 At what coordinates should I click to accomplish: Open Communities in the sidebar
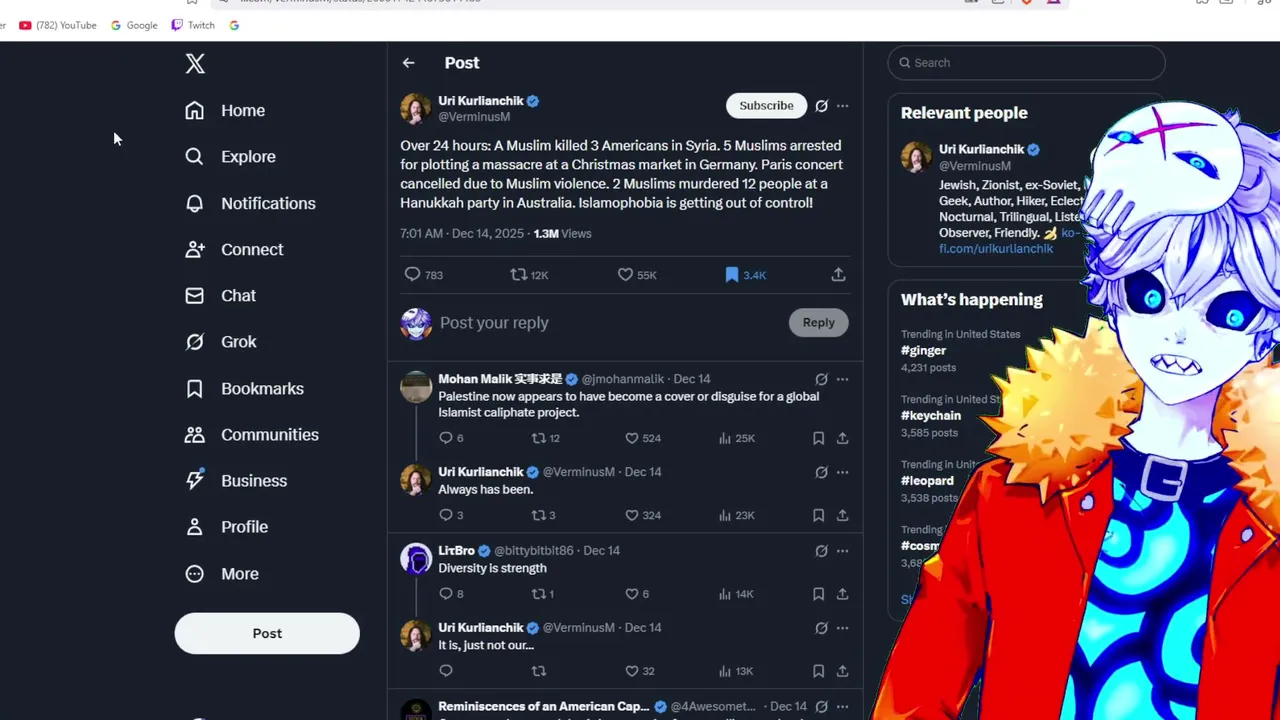(x=252, y=434)
